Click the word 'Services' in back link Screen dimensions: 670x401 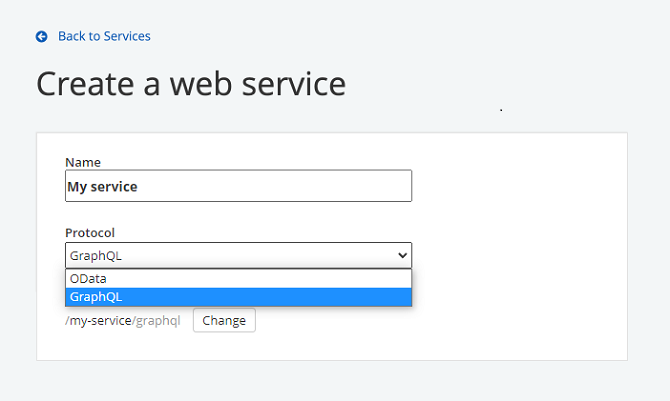point(127,37)
